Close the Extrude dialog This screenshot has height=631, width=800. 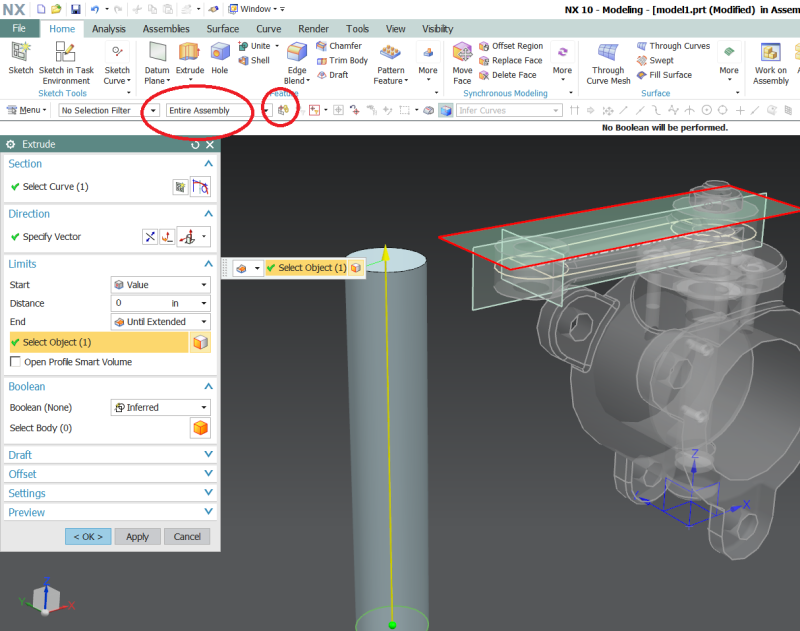210,145
